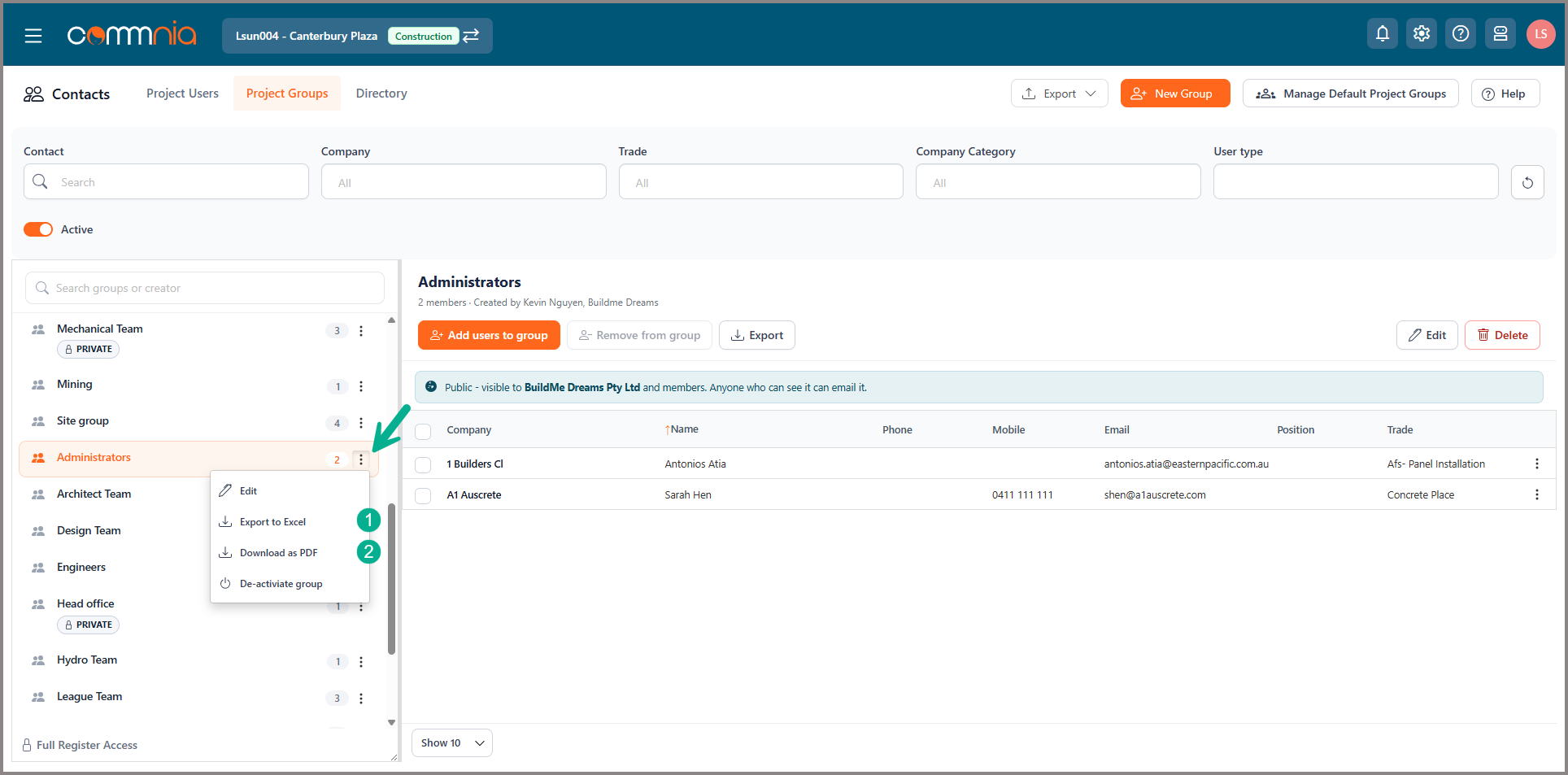The image size is (1568, 775).
Task: Open the Trade filter dropdown
Action: pos(761,182)
